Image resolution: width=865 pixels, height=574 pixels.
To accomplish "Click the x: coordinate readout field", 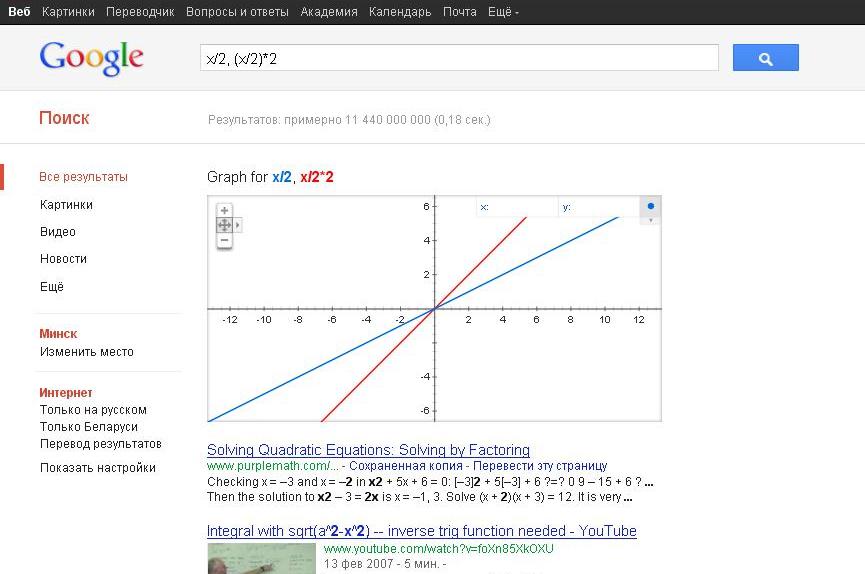I will click(x=516, y=207).
